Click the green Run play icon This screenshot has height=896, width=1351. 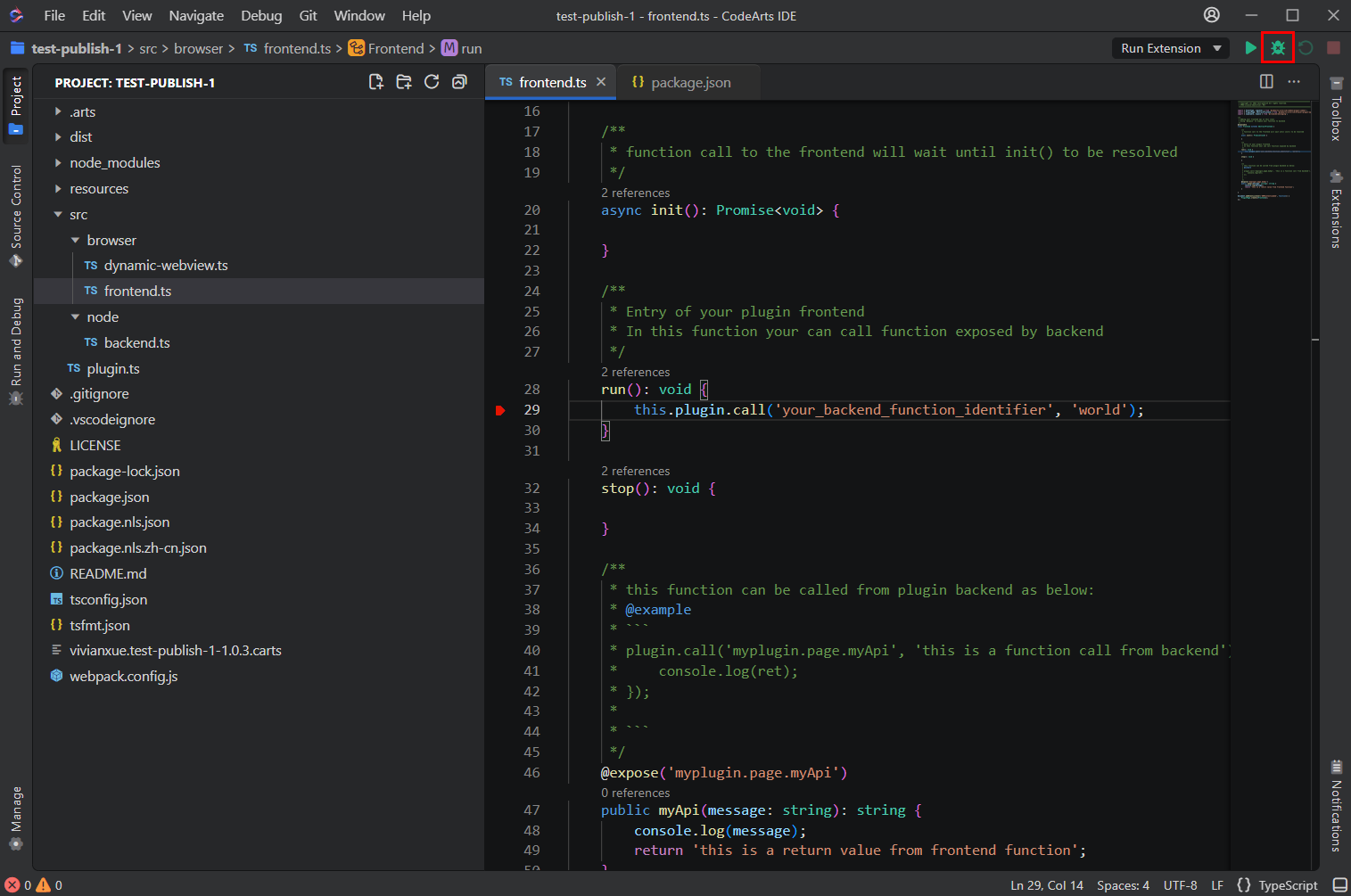(1250, 48)
